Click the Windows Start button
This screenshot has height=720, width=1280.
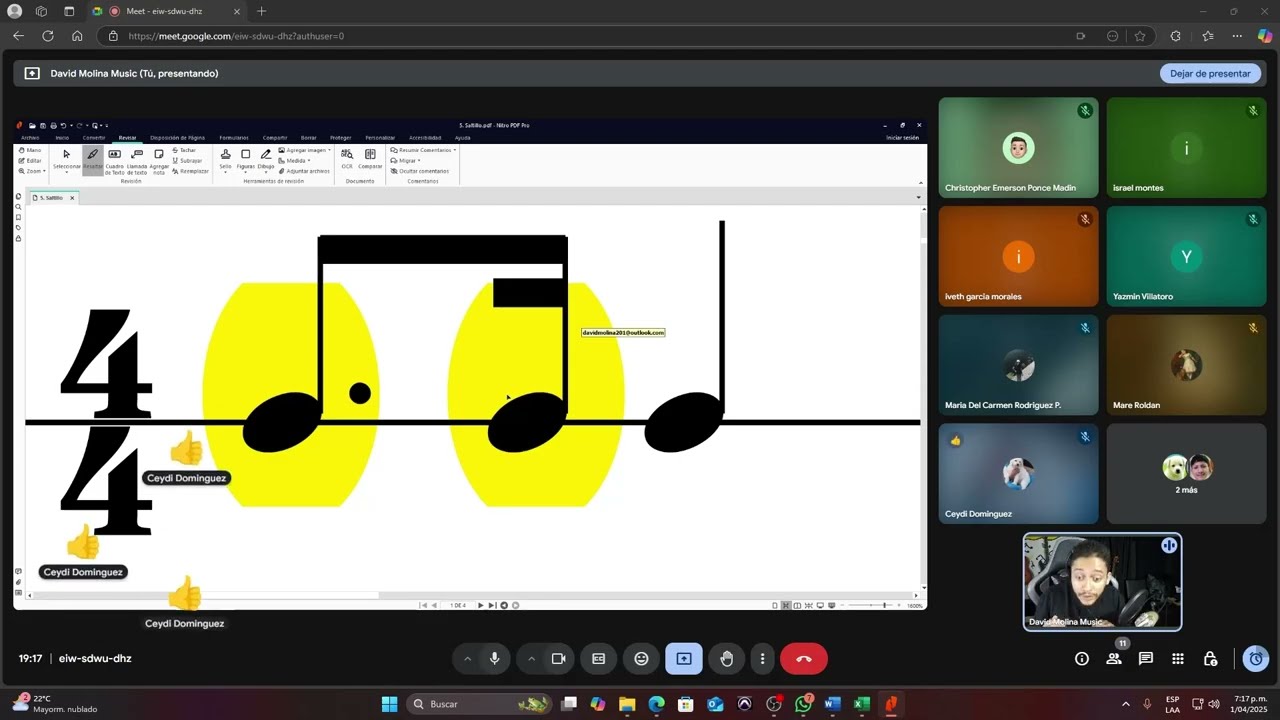[x=389, y=704]
